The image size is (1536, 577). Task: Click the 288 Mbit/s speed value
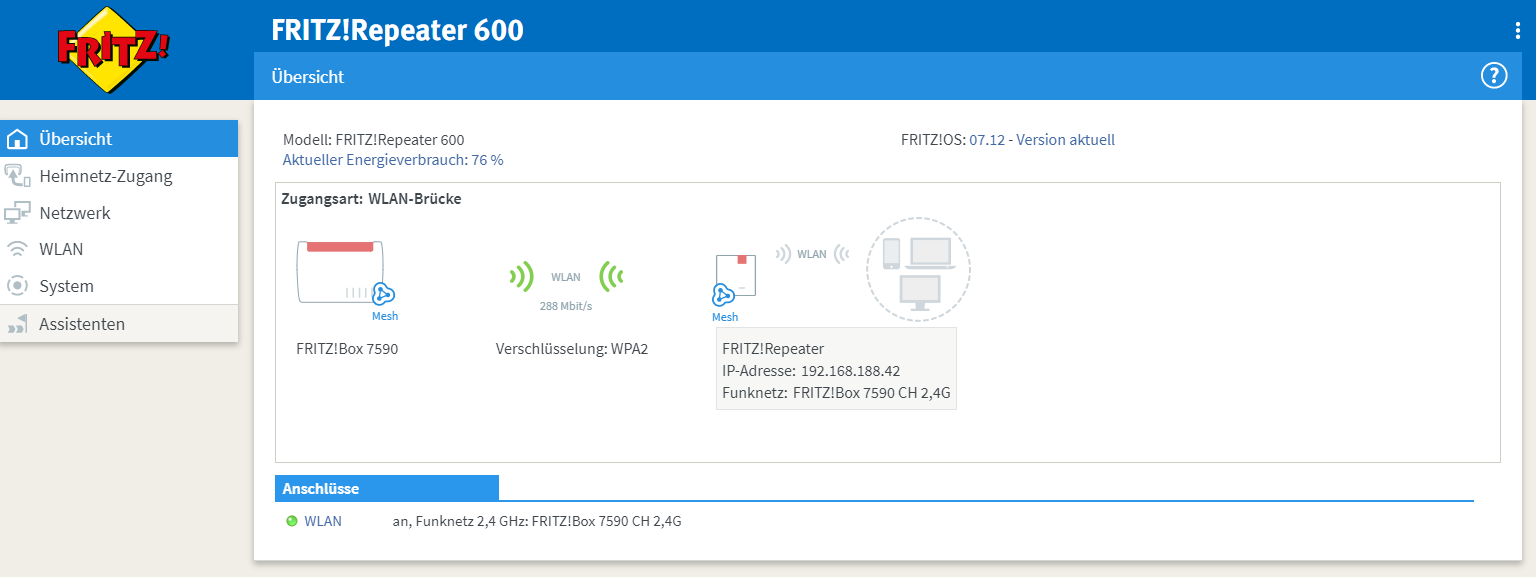pyautogui.click(x=566, y=306)
